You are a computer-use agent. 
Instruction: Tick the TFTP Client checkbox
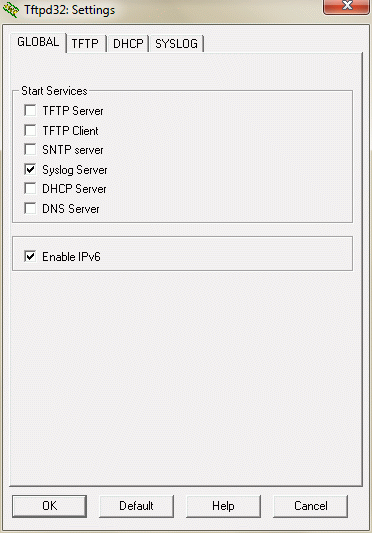point(30,130)
